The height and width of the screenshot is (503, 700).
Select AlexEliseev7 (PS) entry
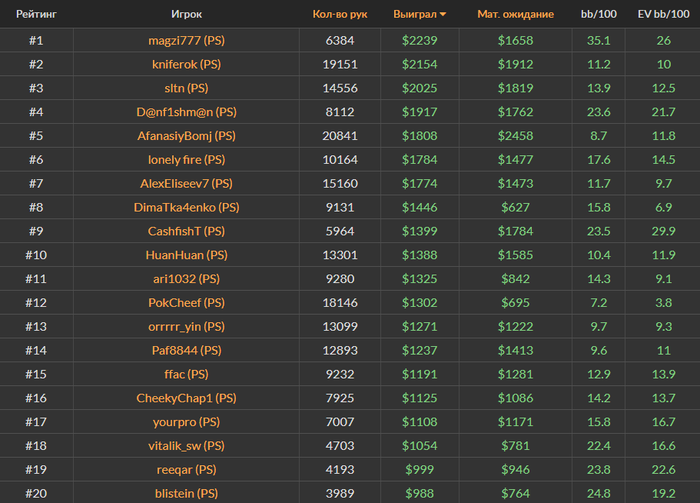pyautogui.click(x=187, y=183)
